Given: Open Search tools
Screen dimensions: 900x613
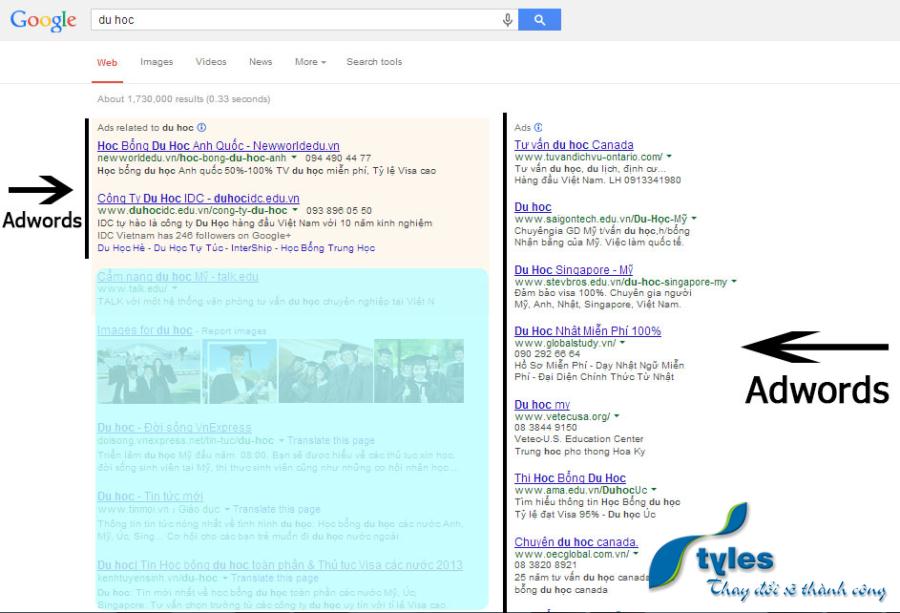Looking at the screenshot, I should [x=374, y=62].
